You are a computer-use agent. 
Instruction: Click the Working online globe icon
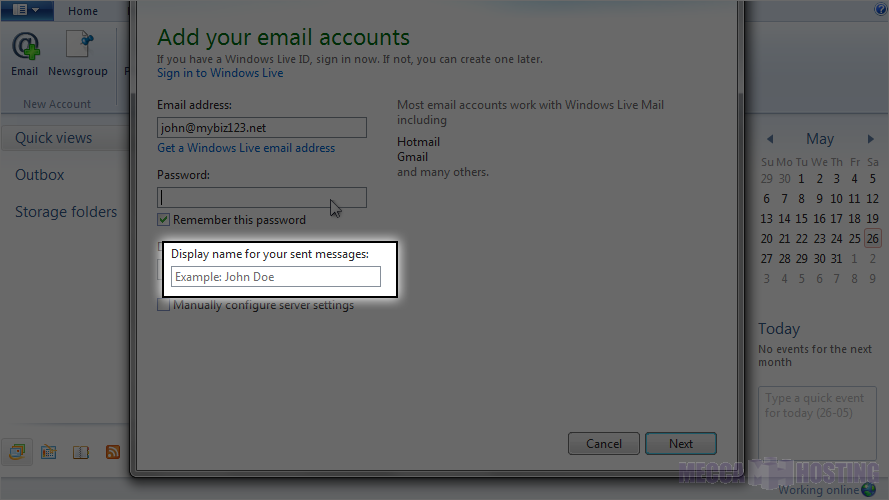pyautogui.click(x=868, y=490)
